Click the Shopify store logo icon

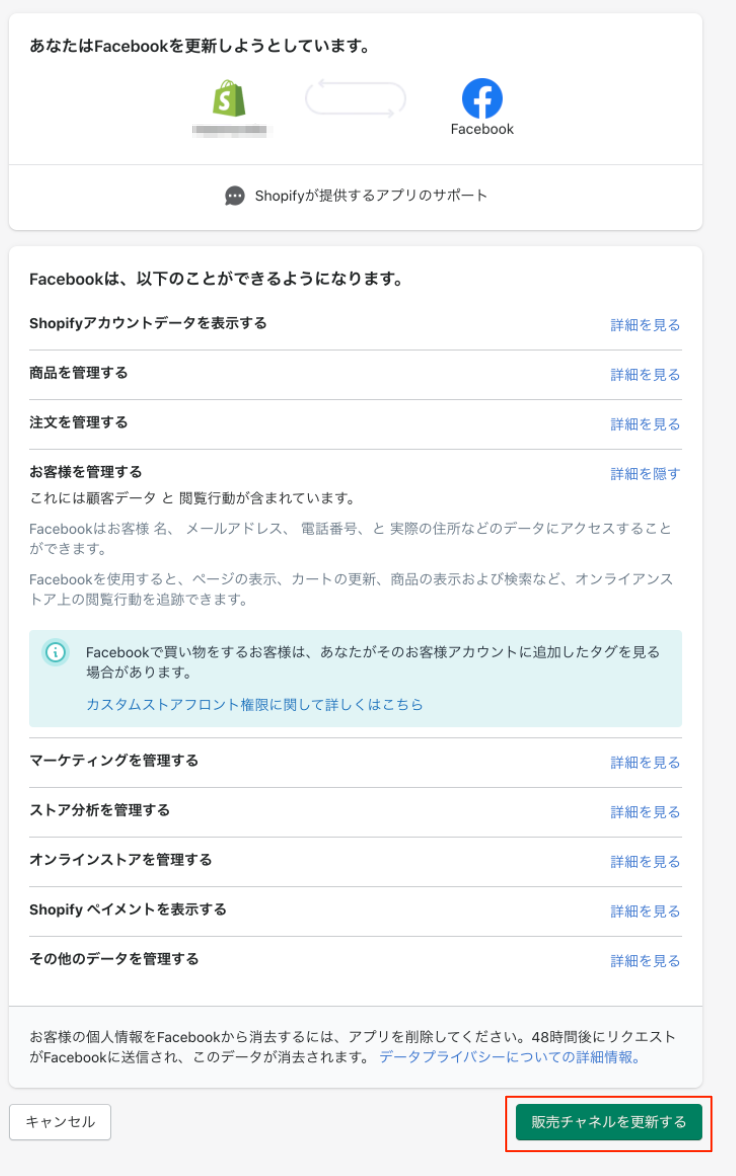pos(228,100)
